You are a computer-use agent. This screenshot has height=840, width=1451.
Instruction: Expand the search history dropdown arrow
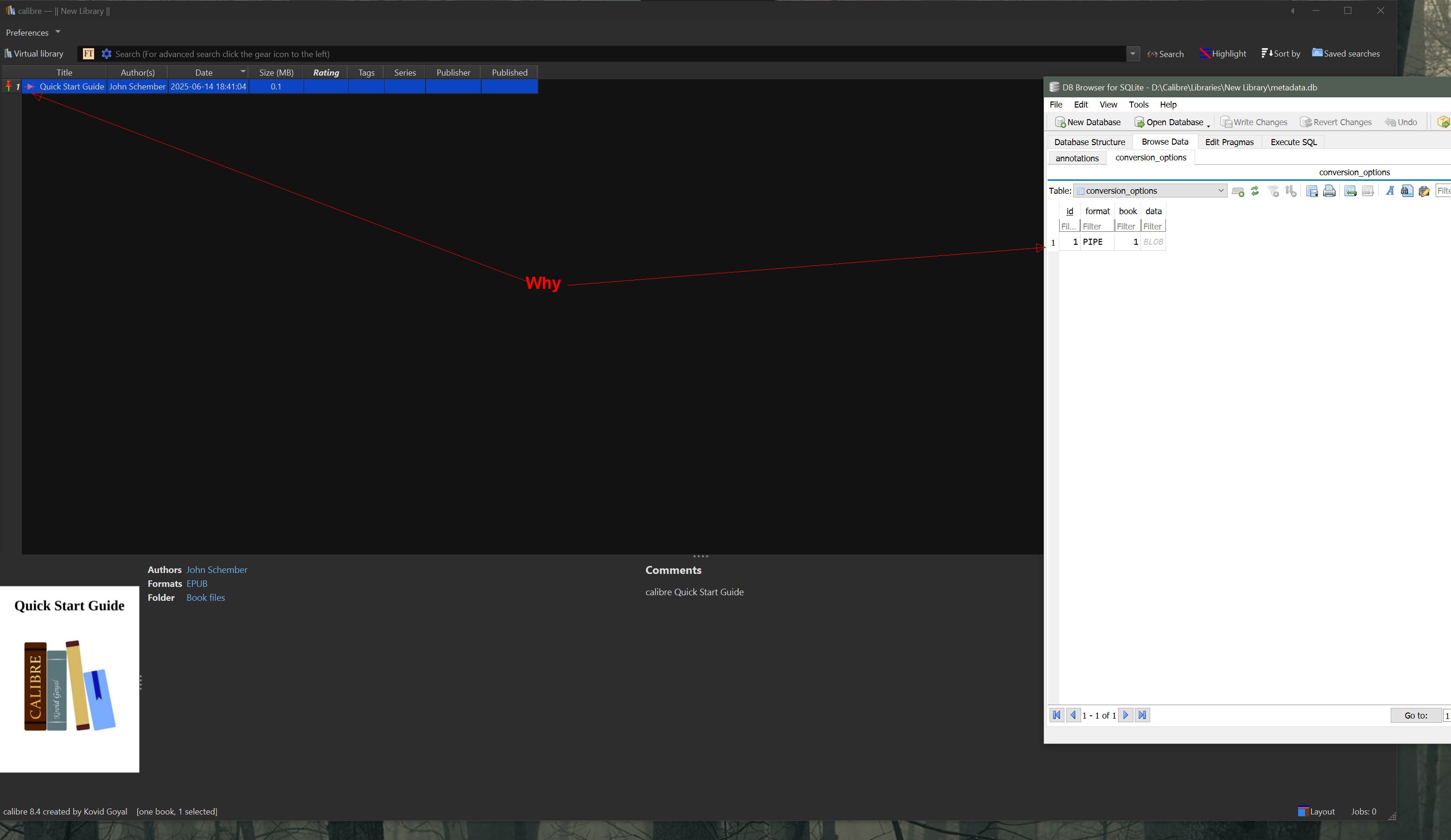tap(1133, 54)
